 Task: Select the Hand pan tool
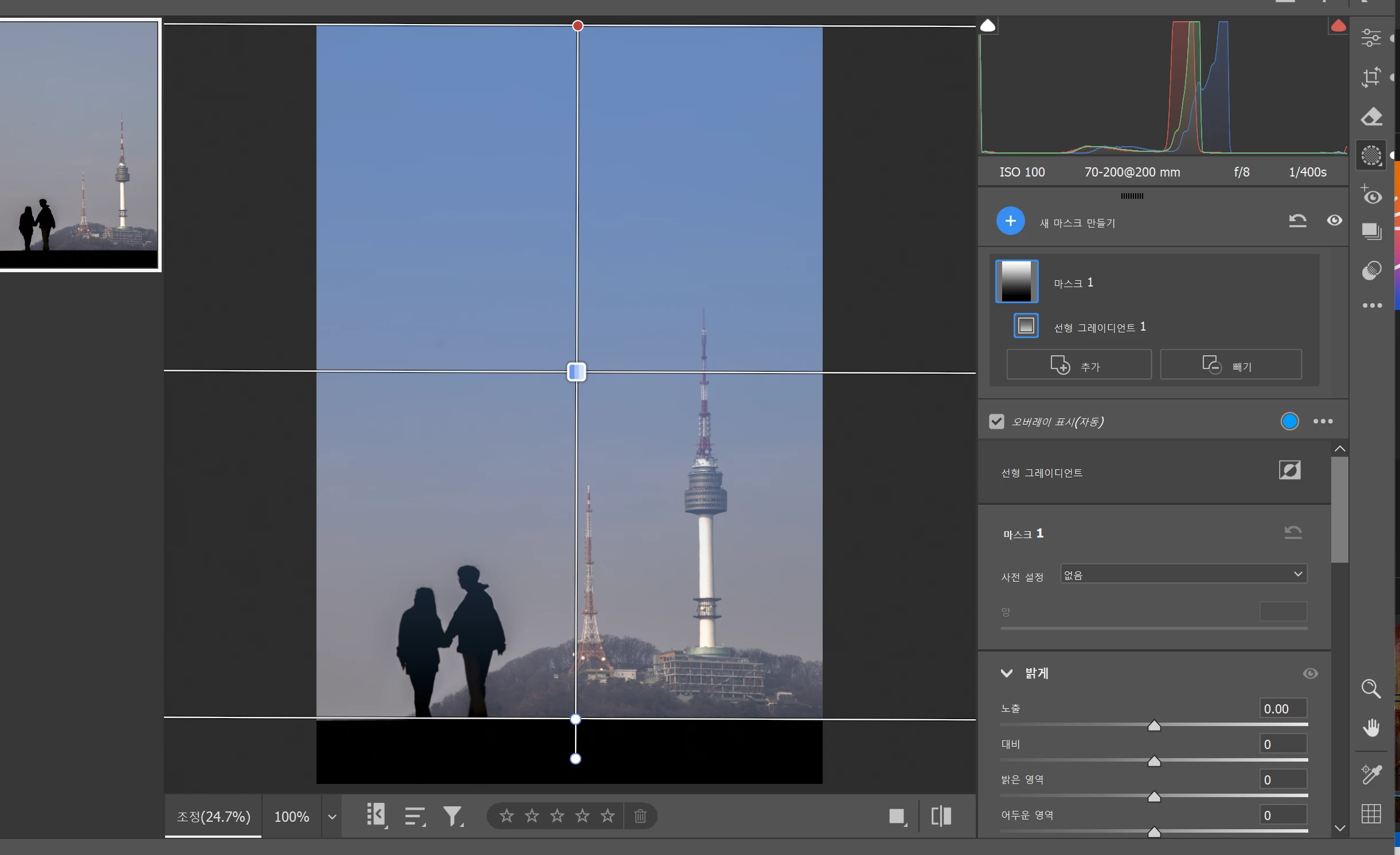click(1371, 727)
